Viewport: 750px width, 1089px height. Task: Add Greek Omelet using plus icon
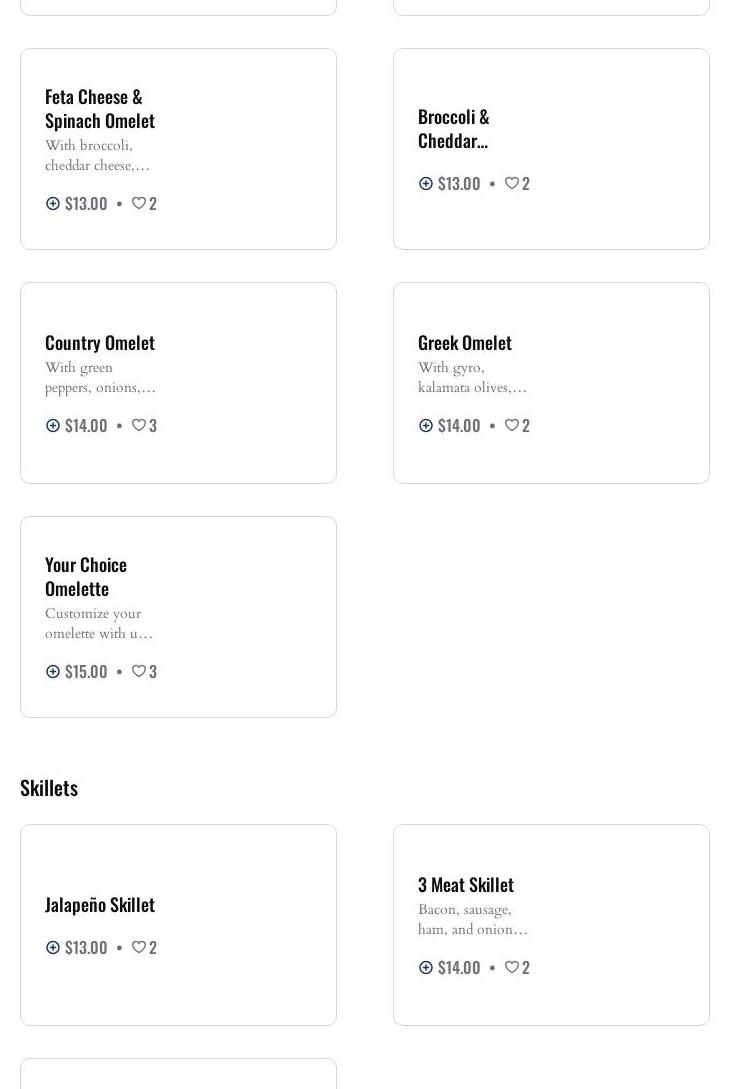[426, 425]
